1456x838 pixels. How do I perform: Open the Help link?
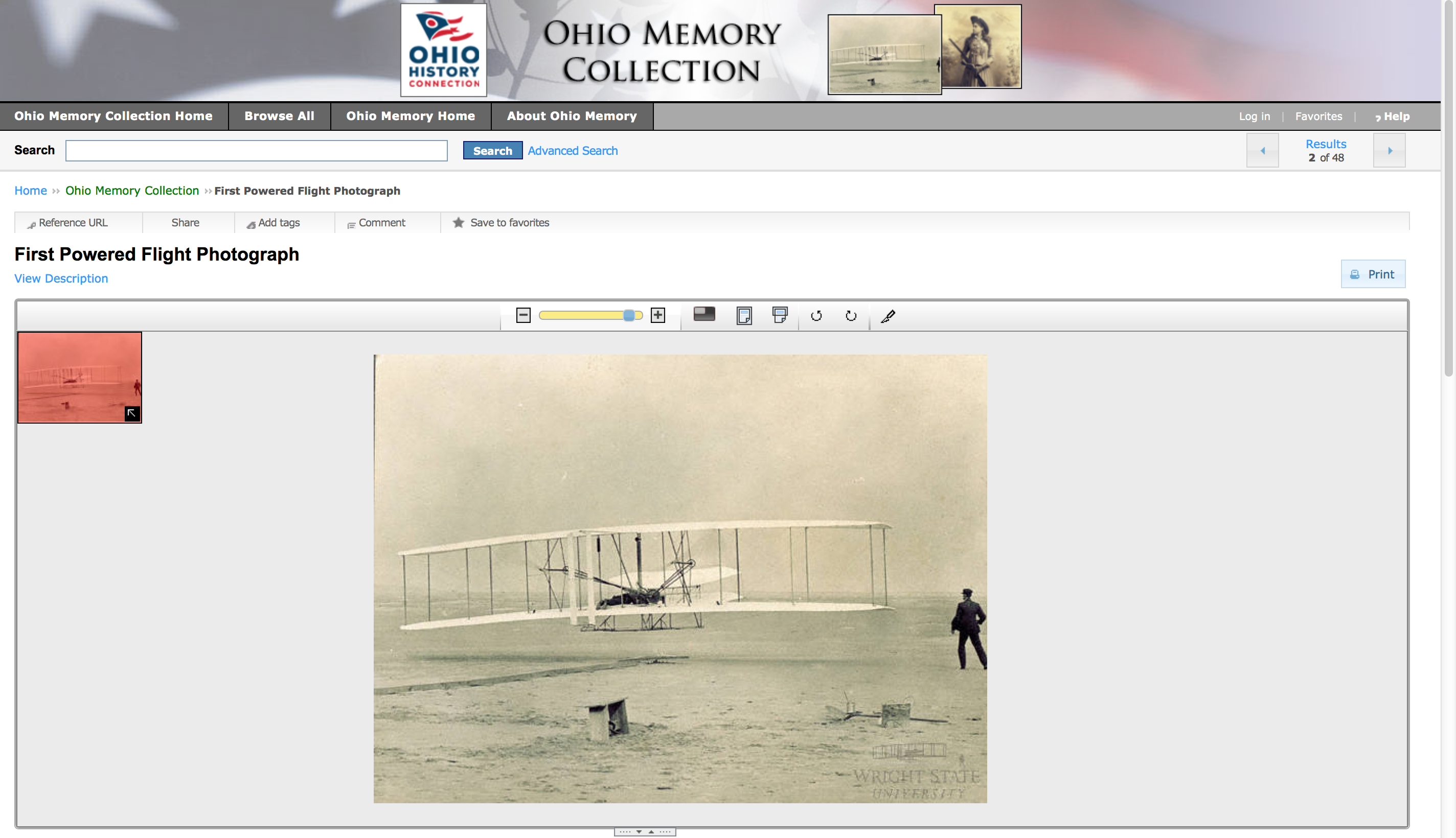click(x=1392, y=117)
